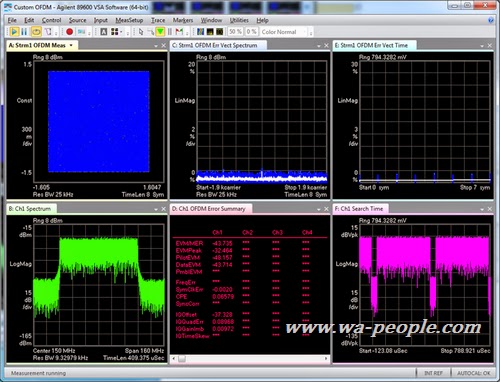Open the trace layout grid icon
The width and height of the screenshot is (500, 382).
pos(114,32)
